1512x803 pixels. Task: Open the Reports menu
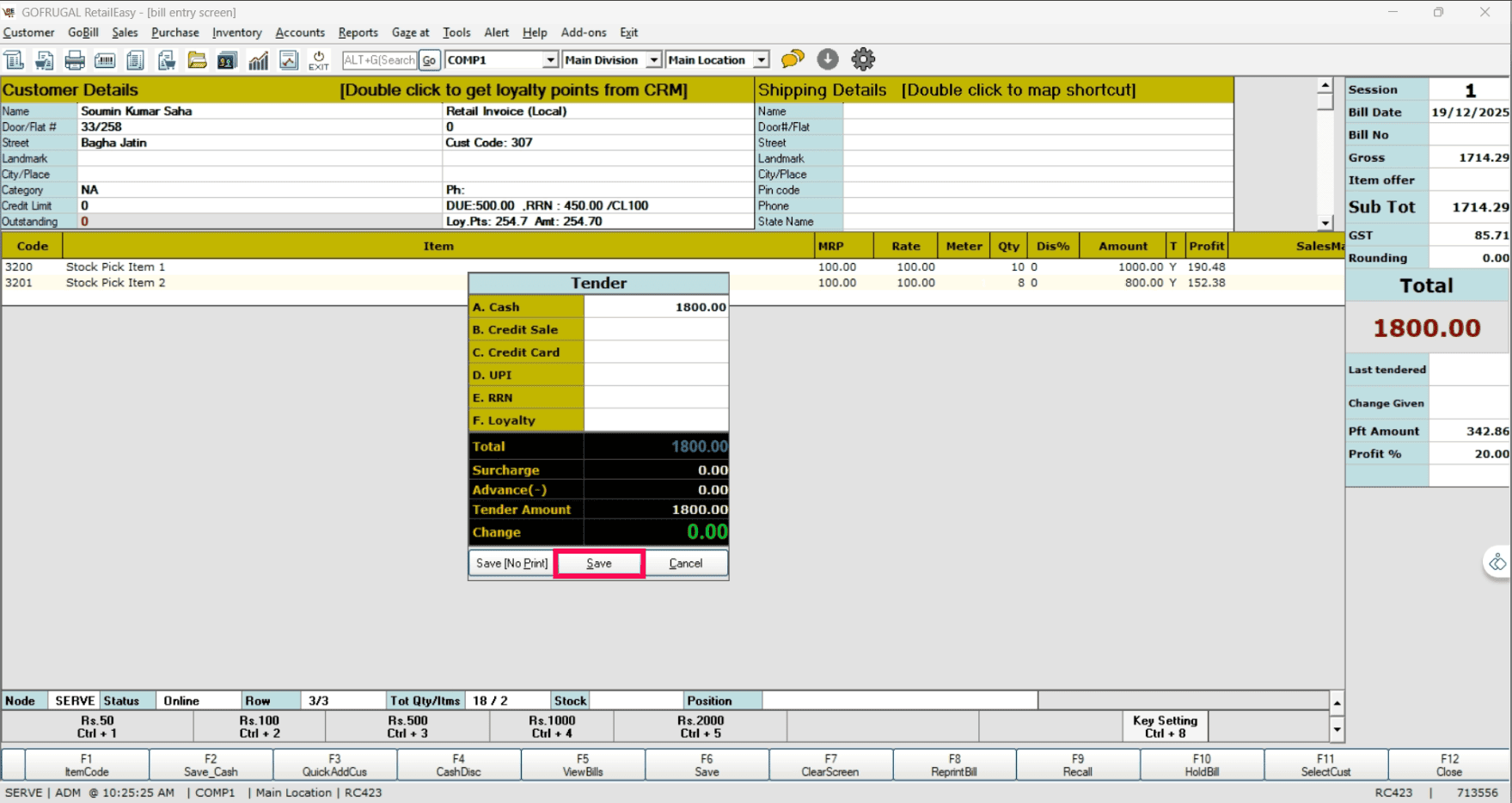[358, 33]
